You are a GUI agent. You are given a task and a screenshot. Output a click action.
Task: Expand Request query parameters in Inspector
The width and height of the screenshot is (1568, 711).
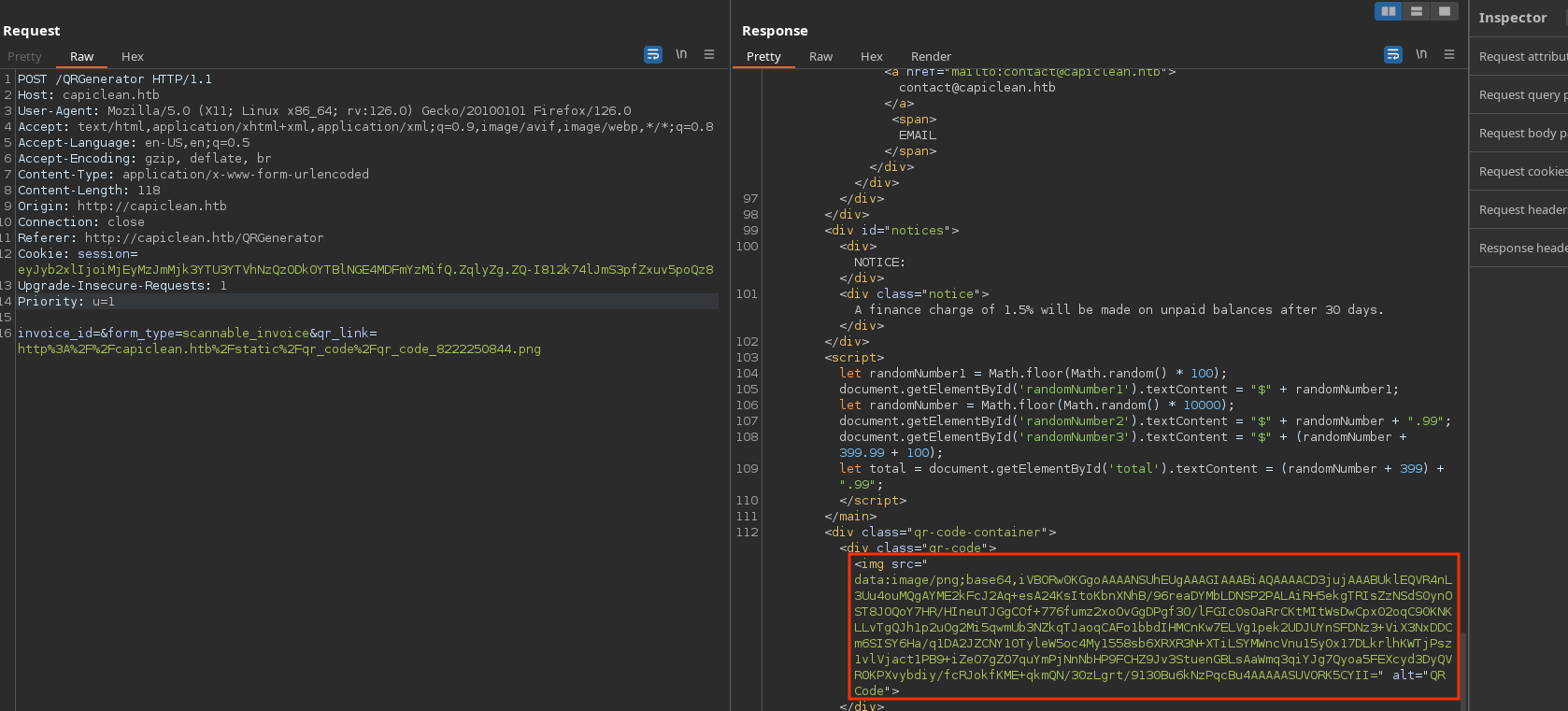click(x=1519, y=95)
